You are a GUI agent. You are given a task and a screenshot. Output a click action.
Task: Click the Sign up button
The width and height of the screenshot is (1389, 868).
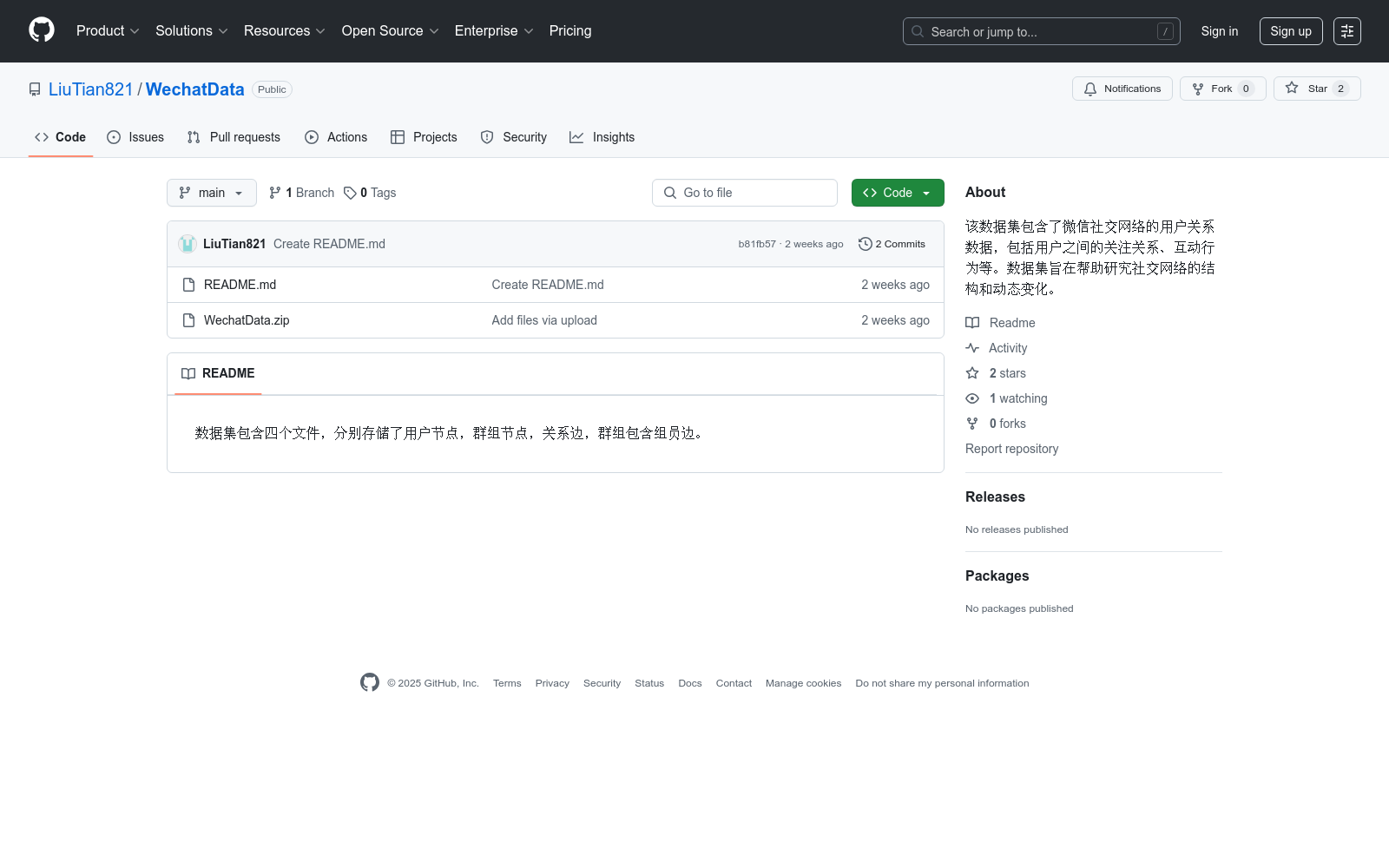(x=1291, y=31)
